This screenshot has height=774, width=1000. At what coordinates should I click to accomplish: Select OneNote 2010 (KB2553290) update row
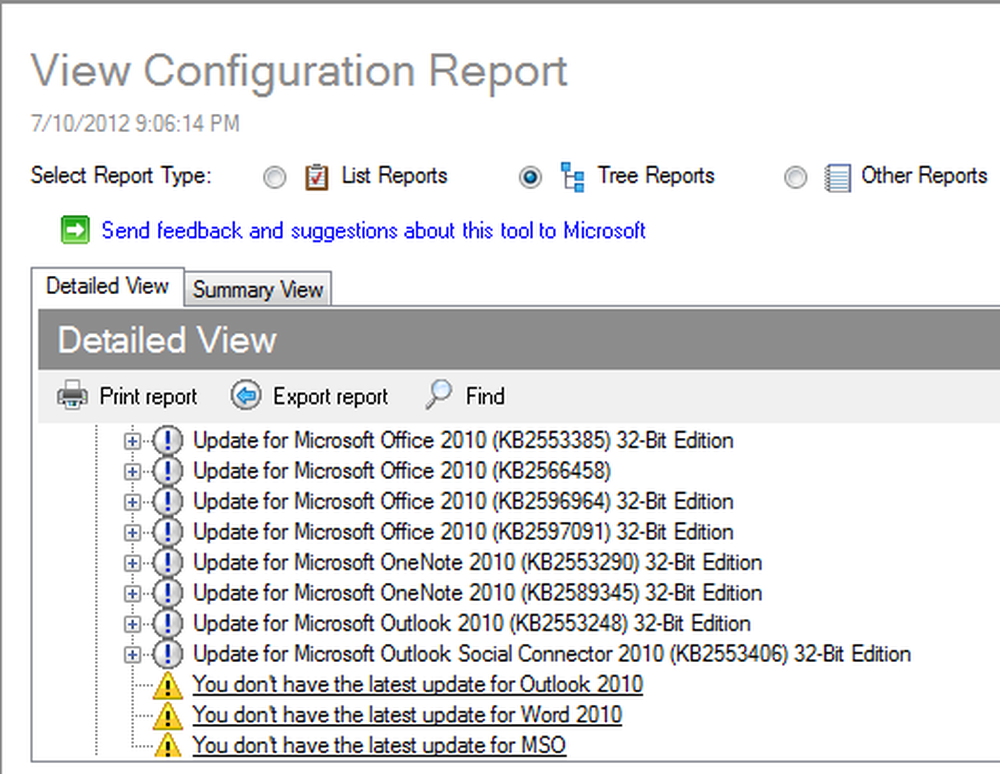tap(478, 562)
